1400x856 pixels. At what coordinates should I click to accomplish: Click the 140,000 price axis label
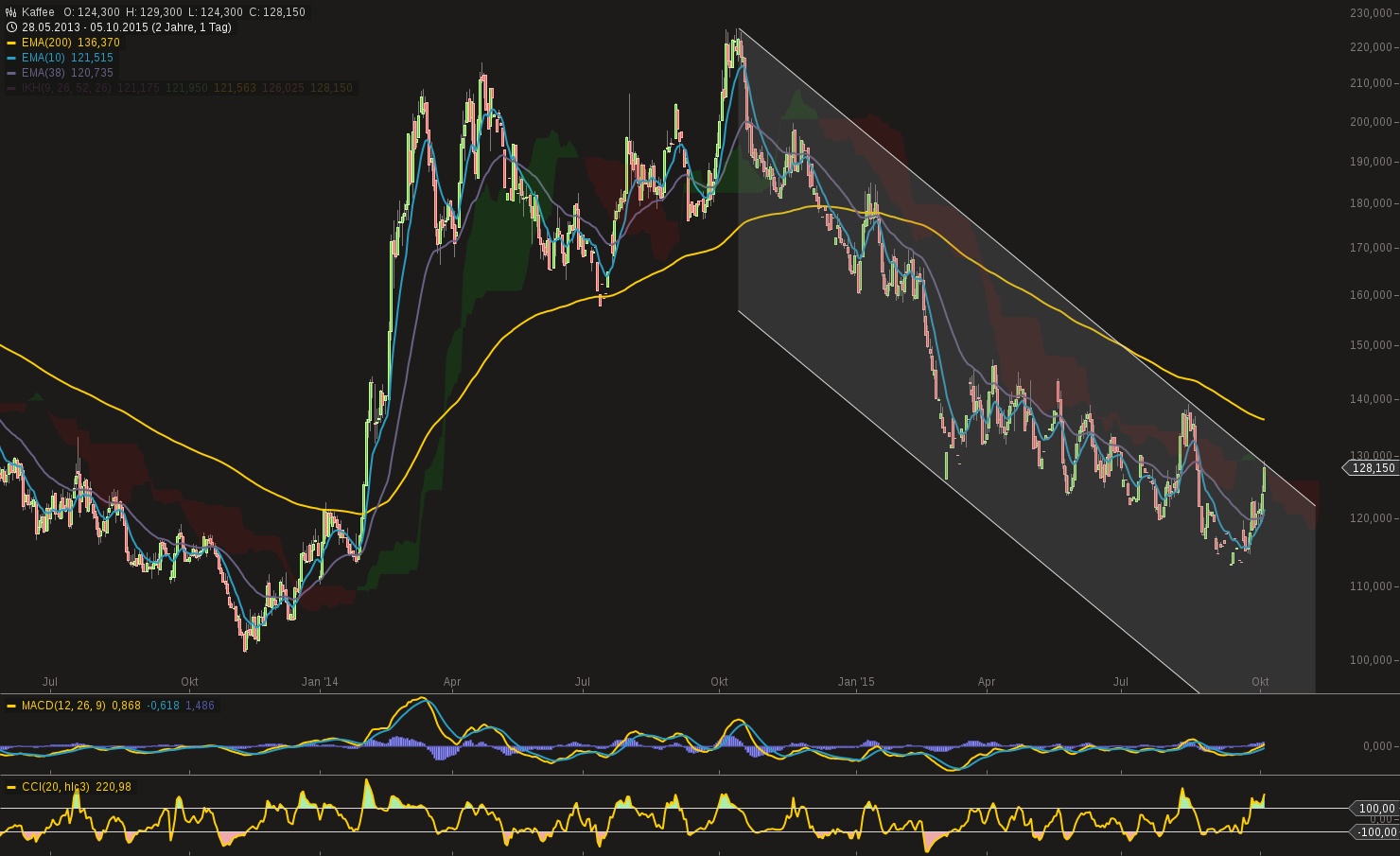(1371, 399)
